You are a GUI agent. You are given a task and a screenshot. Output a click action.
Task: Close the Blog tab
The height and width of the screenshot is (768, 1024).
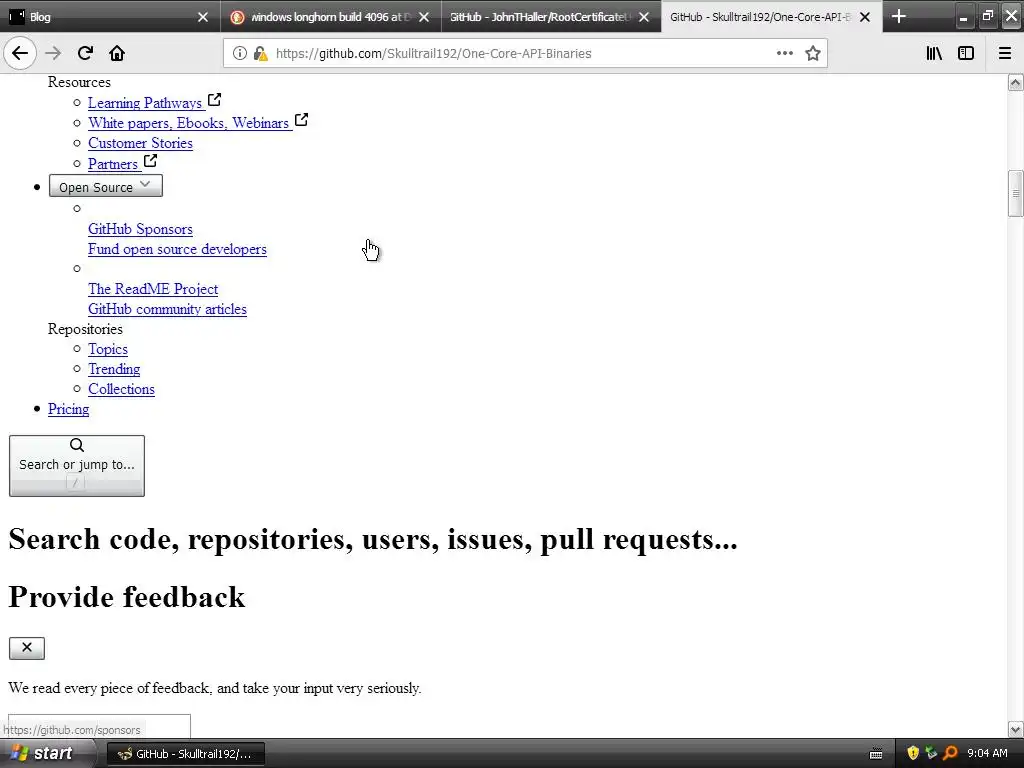click(x=203, y=17)
